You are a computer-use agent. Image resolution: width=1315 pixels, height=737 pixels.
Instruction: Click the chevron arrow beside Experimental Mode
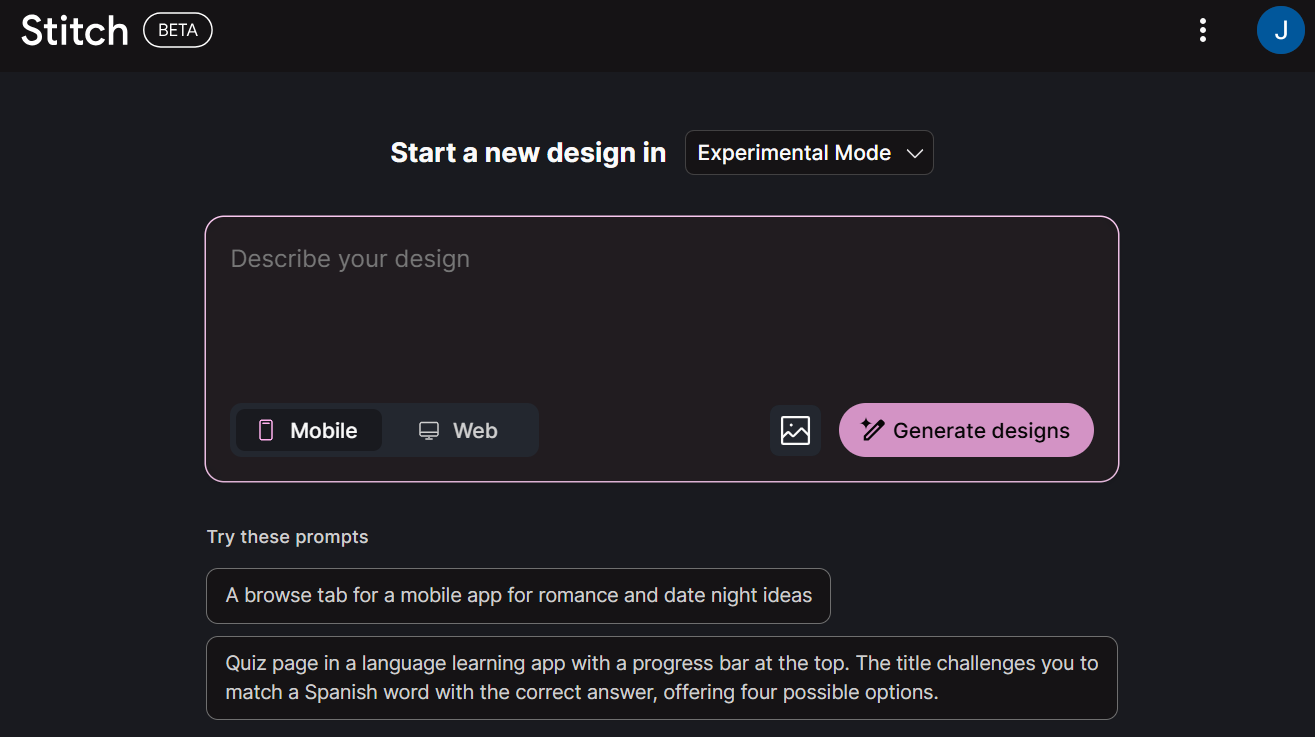(914, 153)
